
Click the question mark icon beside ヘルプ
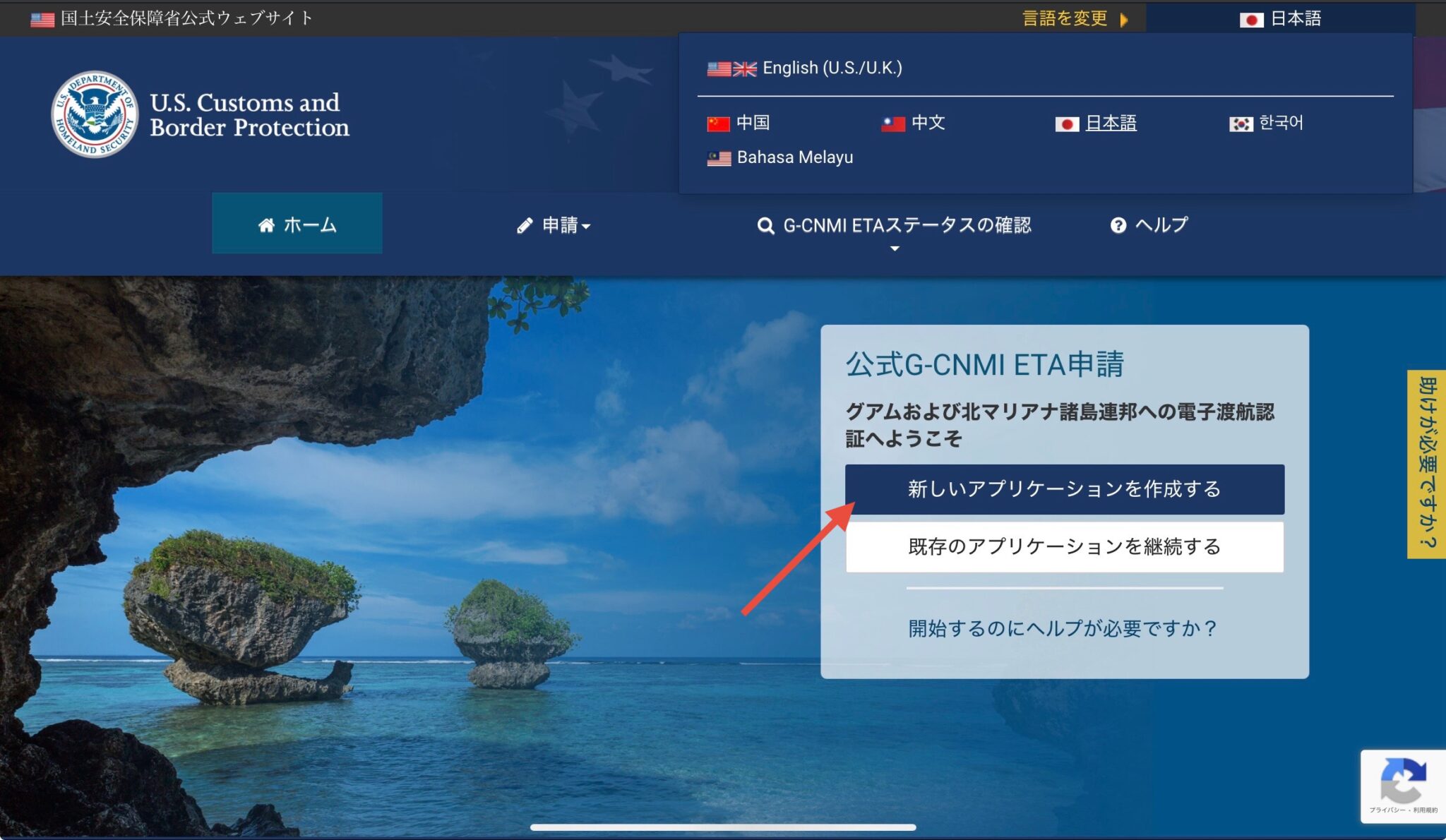point(1118,224)
